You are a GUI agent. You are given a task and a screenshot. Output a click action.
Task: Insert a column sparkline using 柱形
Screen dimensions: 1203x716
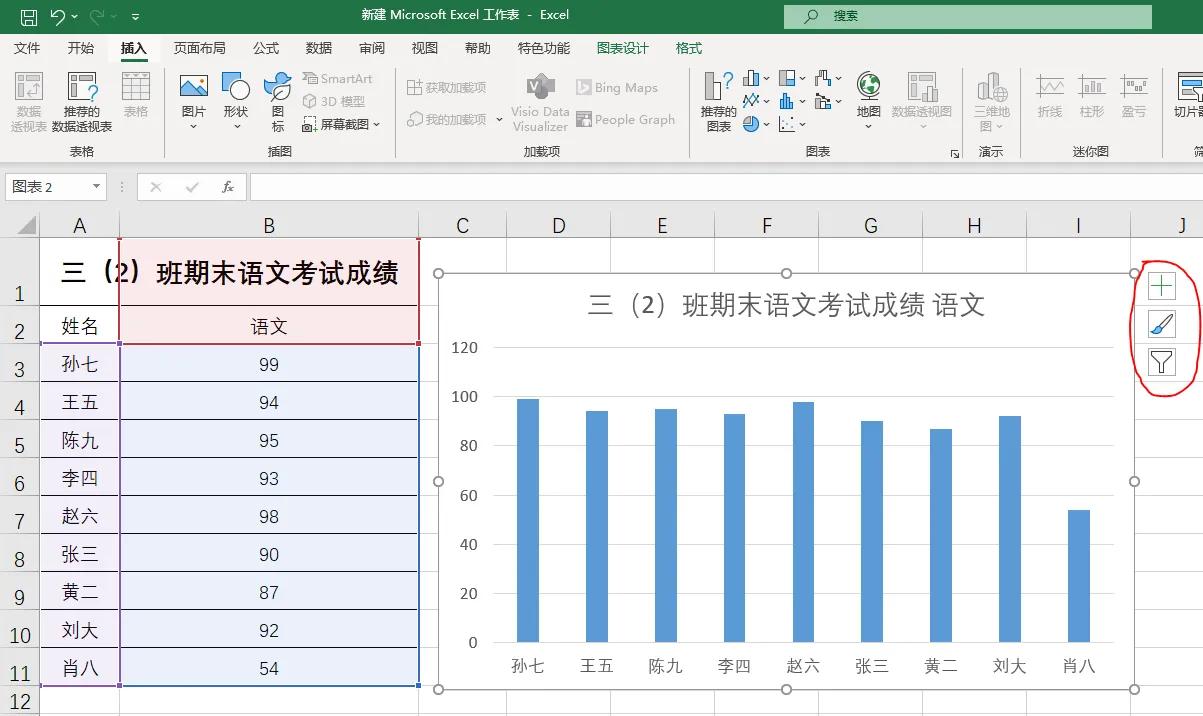(1091, 98)
